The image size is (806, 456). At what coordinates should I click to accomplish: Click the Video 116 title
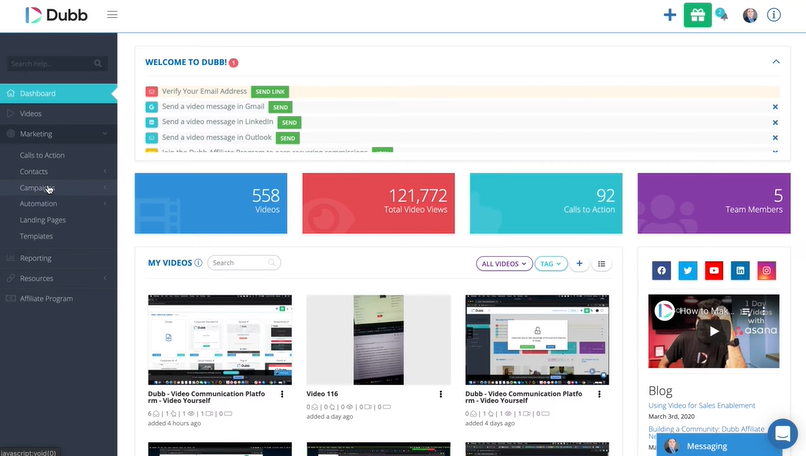[x=322, y=394]
